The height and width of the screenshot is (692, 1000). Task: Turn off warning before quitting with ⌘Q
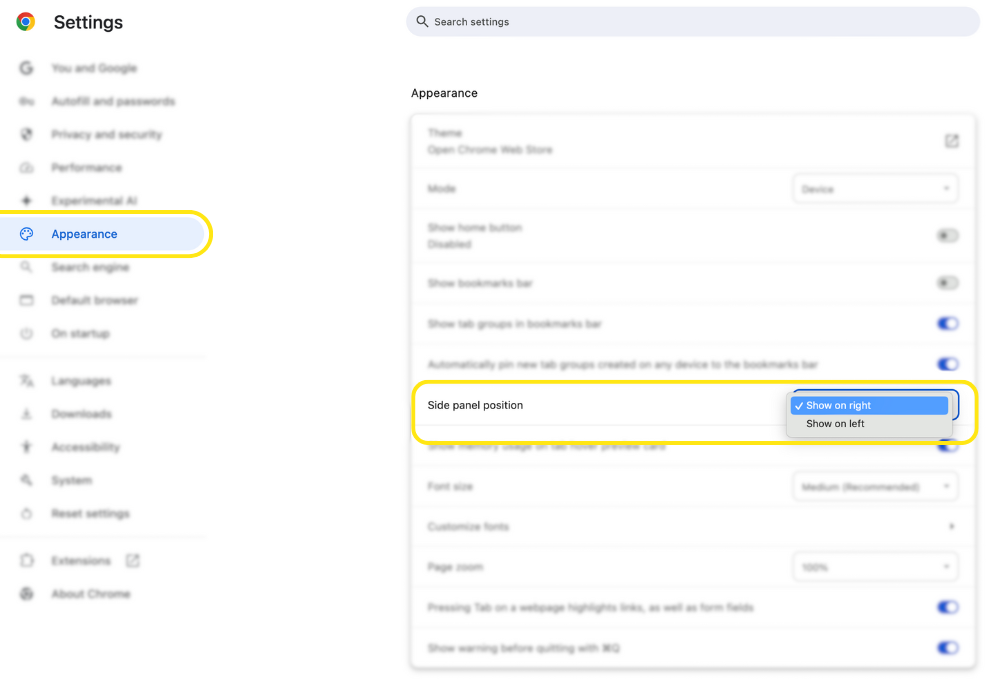pyautogui.click(x=947, y=647)
